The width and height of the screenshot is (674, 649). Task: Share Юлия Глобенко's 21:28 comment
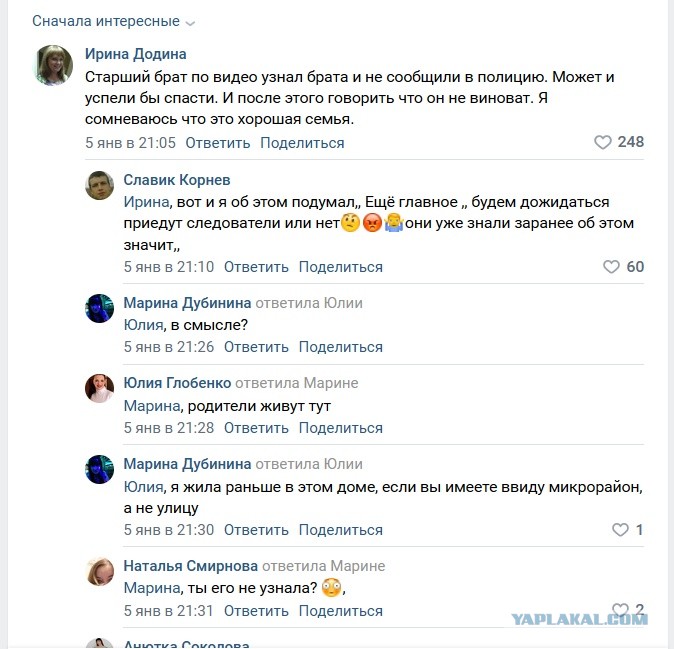tap(340, 428)
